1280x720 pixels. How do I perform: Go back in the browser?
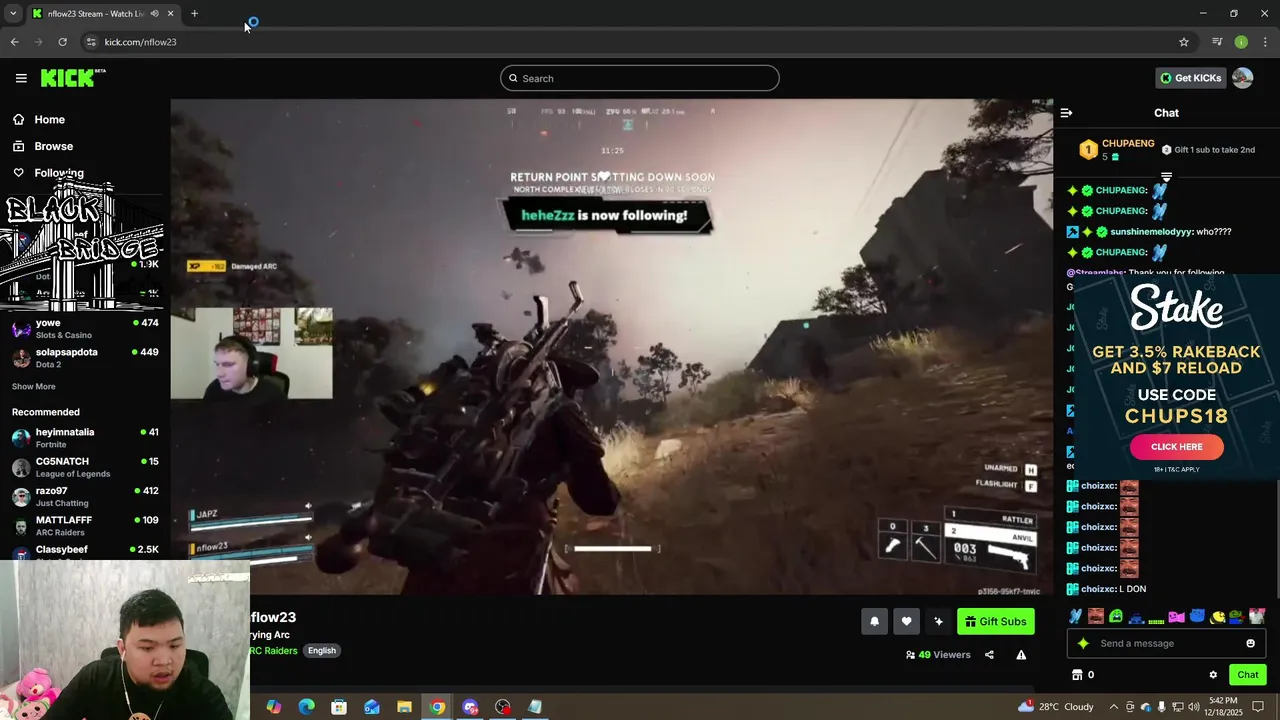pos(14,42)
